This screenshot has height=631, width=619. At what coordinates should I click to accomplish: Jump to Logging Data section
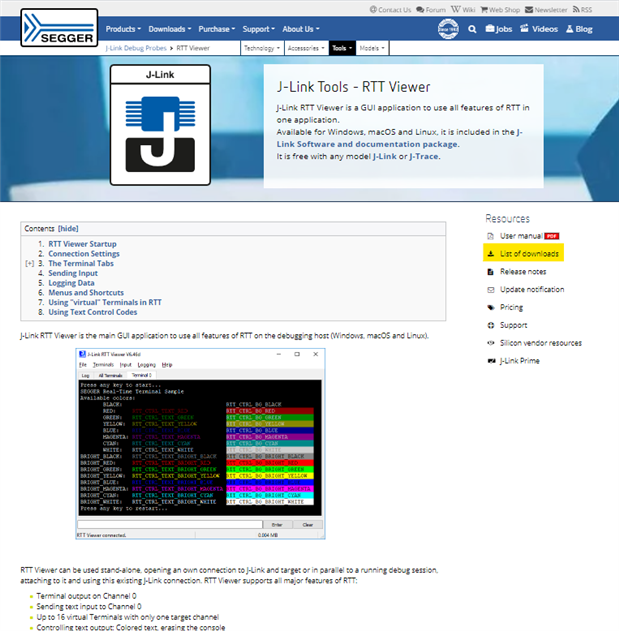pos(71,283)
